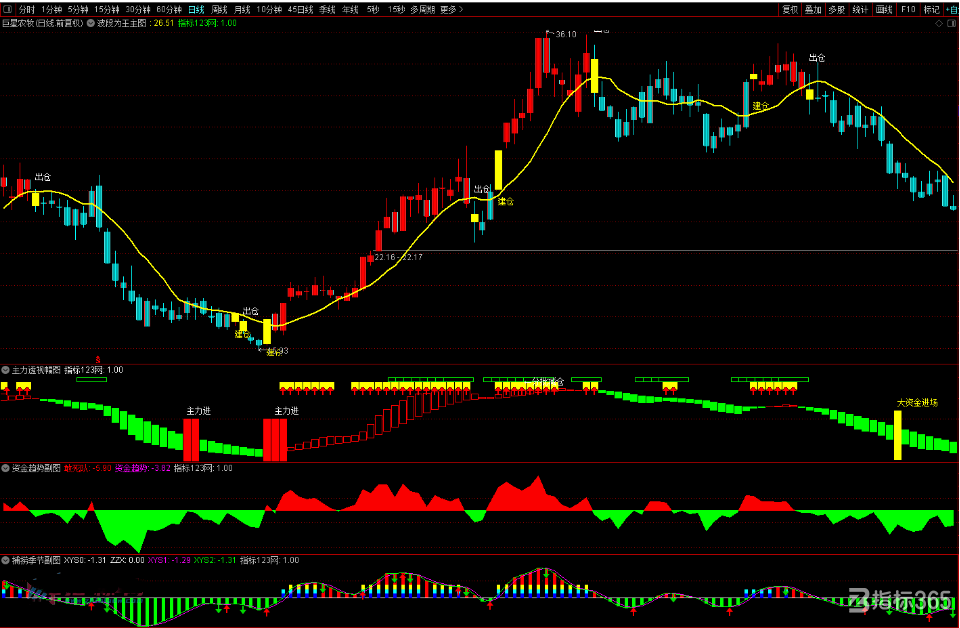Click the 巨星农牧 (日线,前复权) title

pos(43,23)
